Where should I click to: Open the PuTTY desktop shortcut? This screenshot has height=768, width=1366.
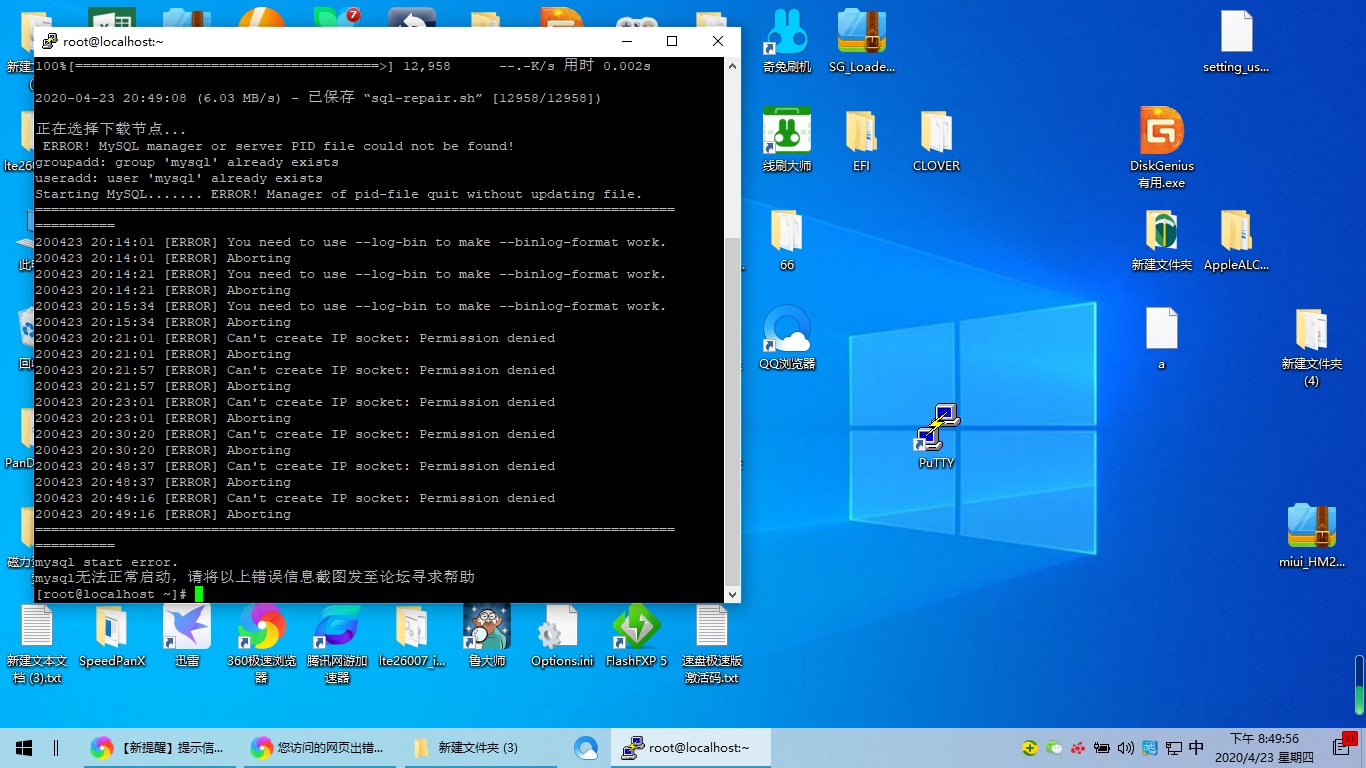pyautogui.click(x=937, y=428)
